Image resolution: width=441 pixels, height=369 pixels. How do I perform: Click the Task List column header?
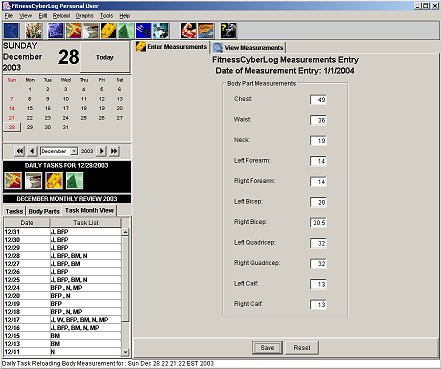86,223
